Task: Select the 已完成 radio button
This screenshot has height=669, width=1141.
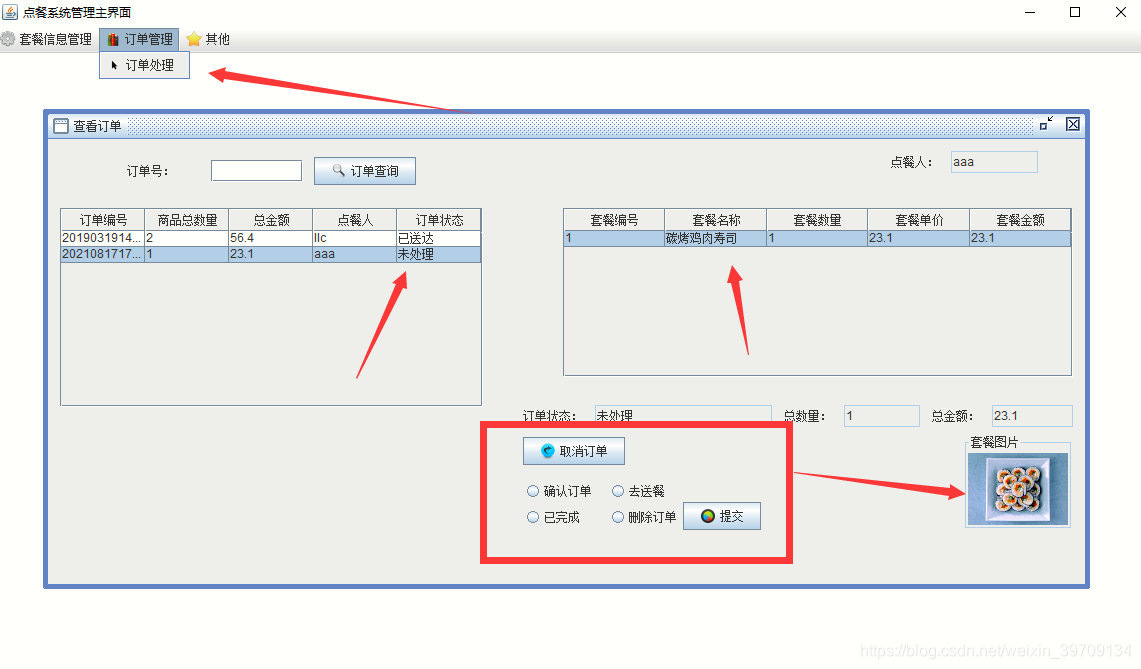Action: pyautogui.click(x=533, y=518)
